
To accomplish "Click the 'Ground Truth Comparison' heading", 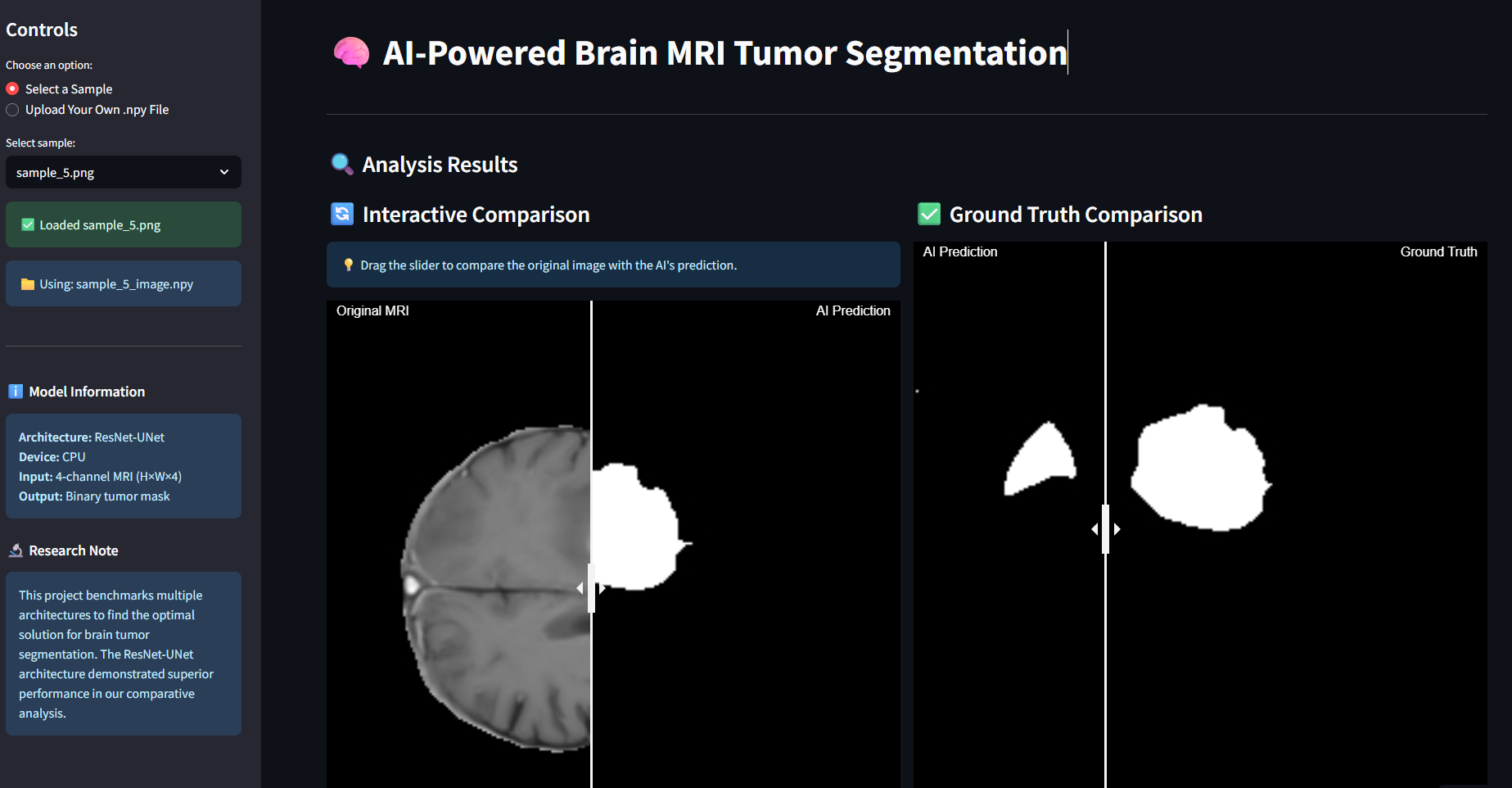I will click(1075, 215).
